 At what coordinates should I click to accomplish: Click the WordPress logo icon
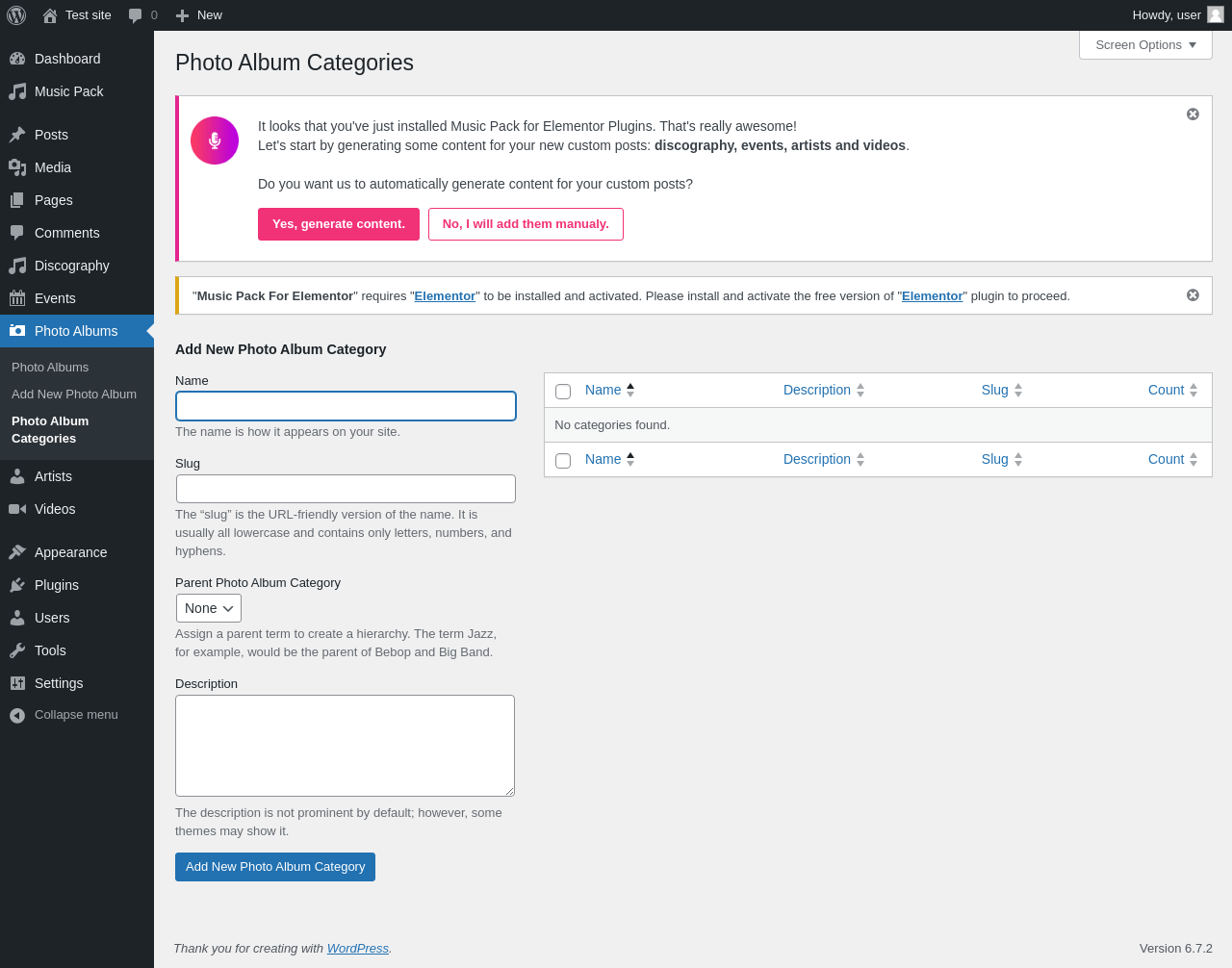tap(16, 15)
